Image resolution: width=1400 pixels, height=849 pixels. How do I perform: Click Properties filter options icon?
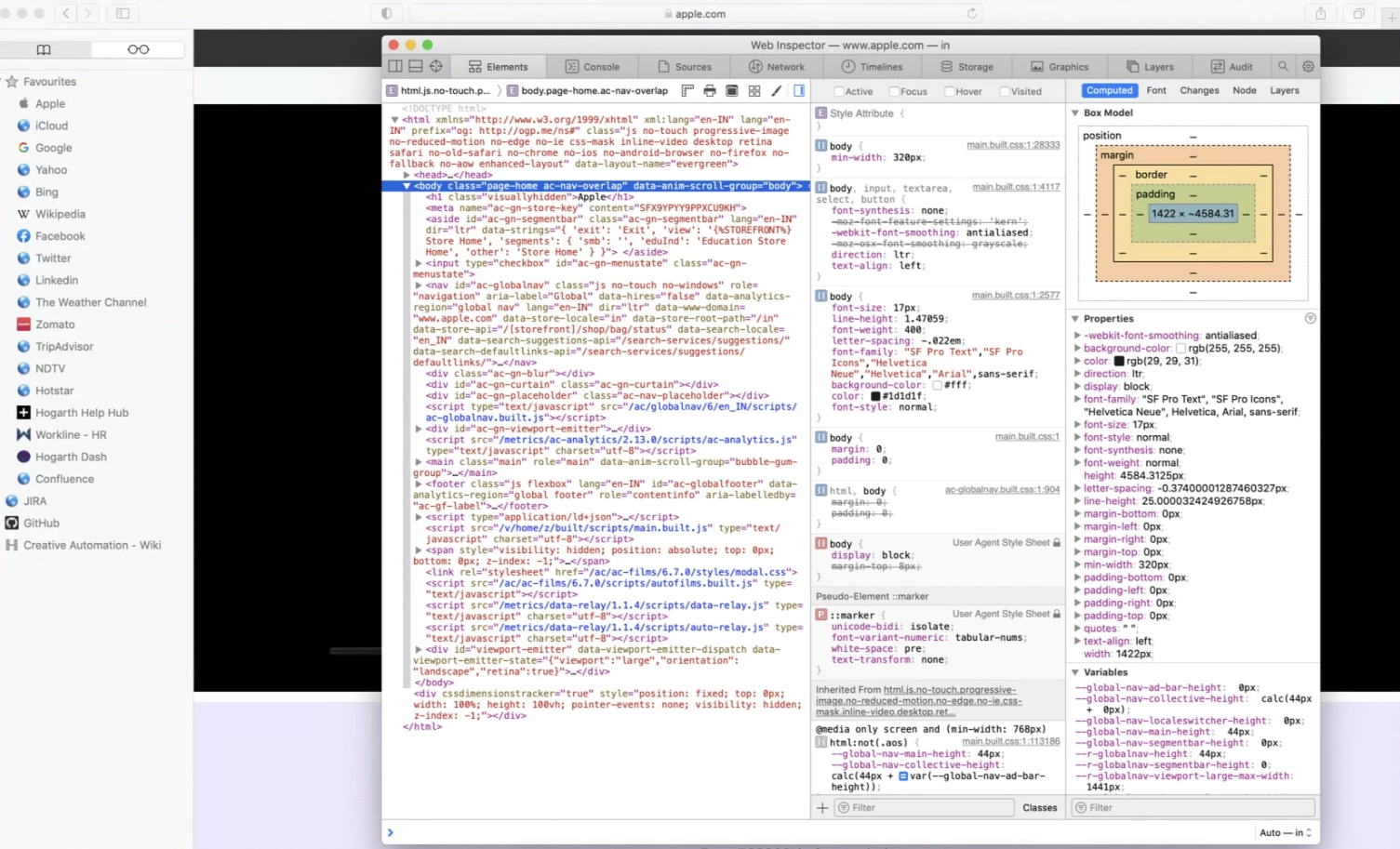1310,318
